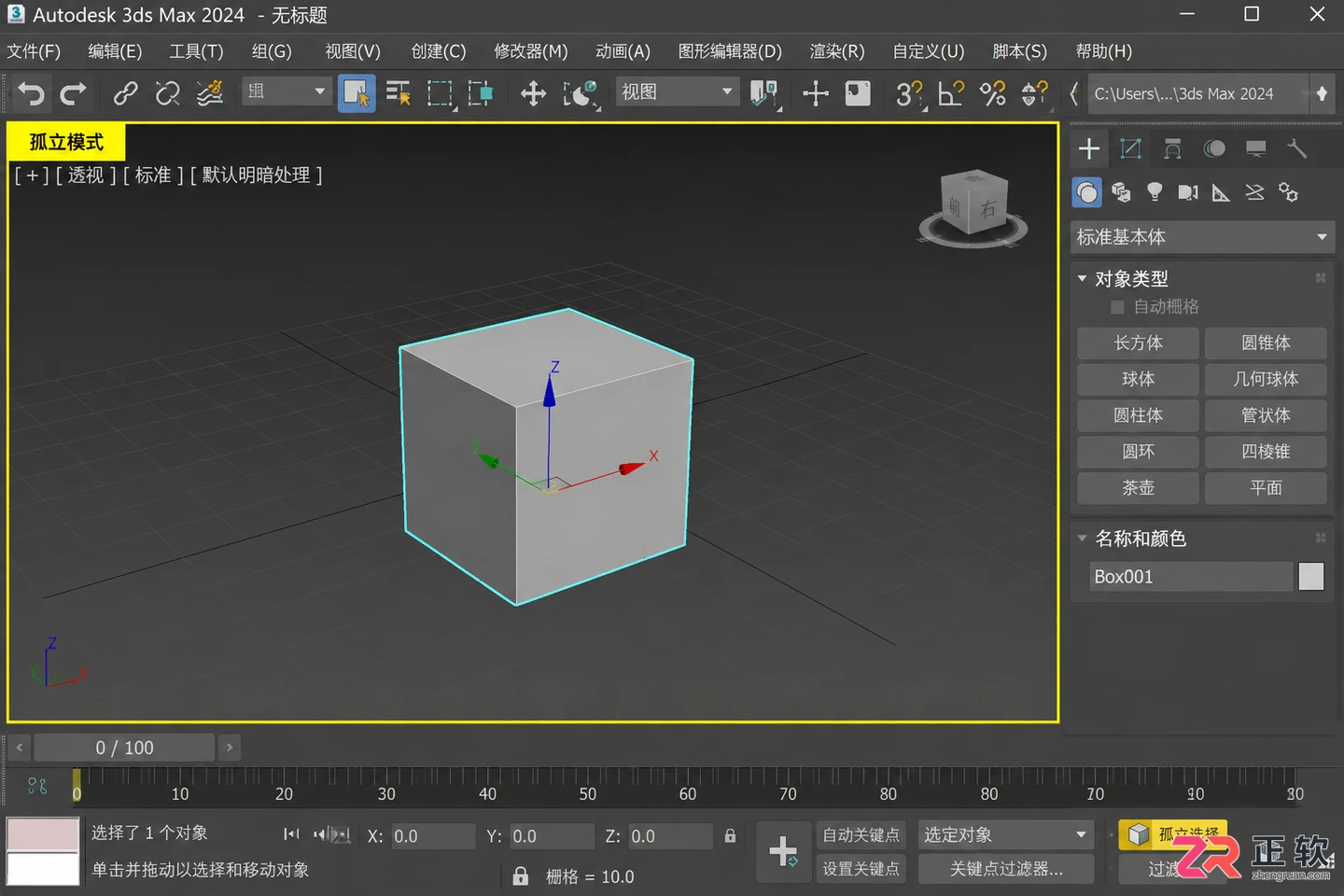
Task: Open the 选定对象 dropdown
Action: click(x=1005, y=834)
